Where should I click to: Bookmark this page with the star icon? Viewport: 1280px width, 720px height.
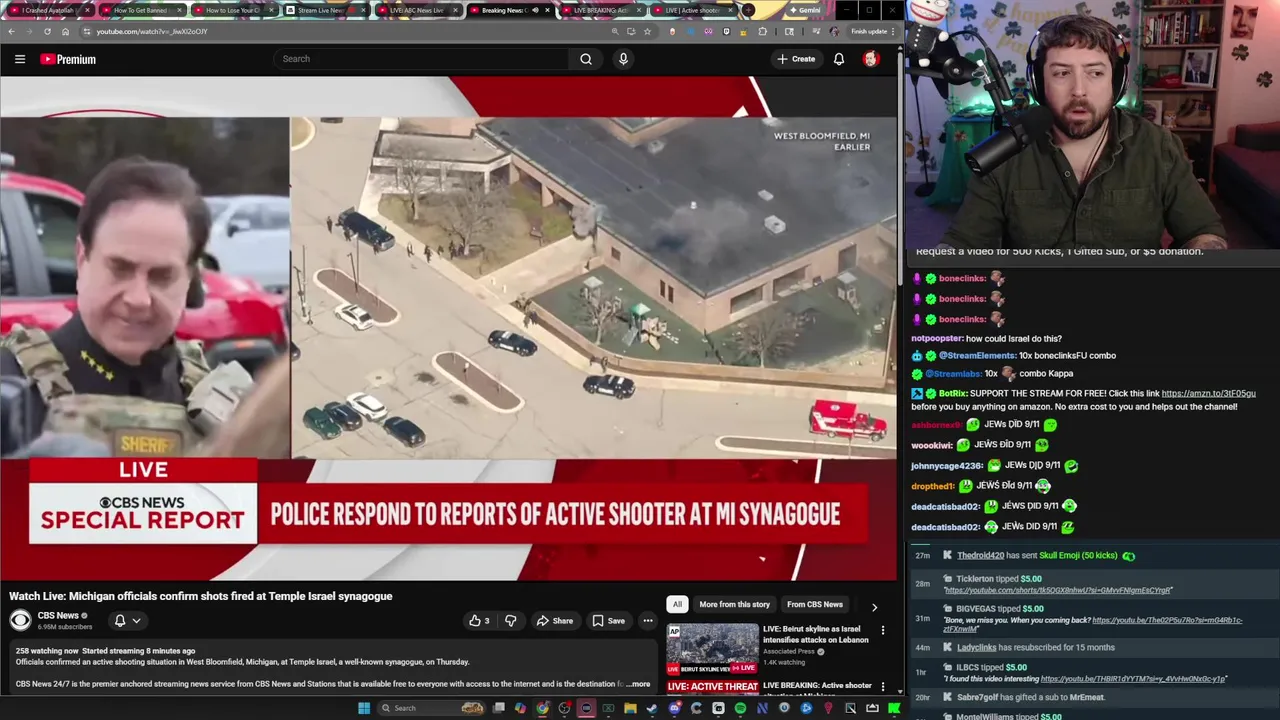(647, 31)
